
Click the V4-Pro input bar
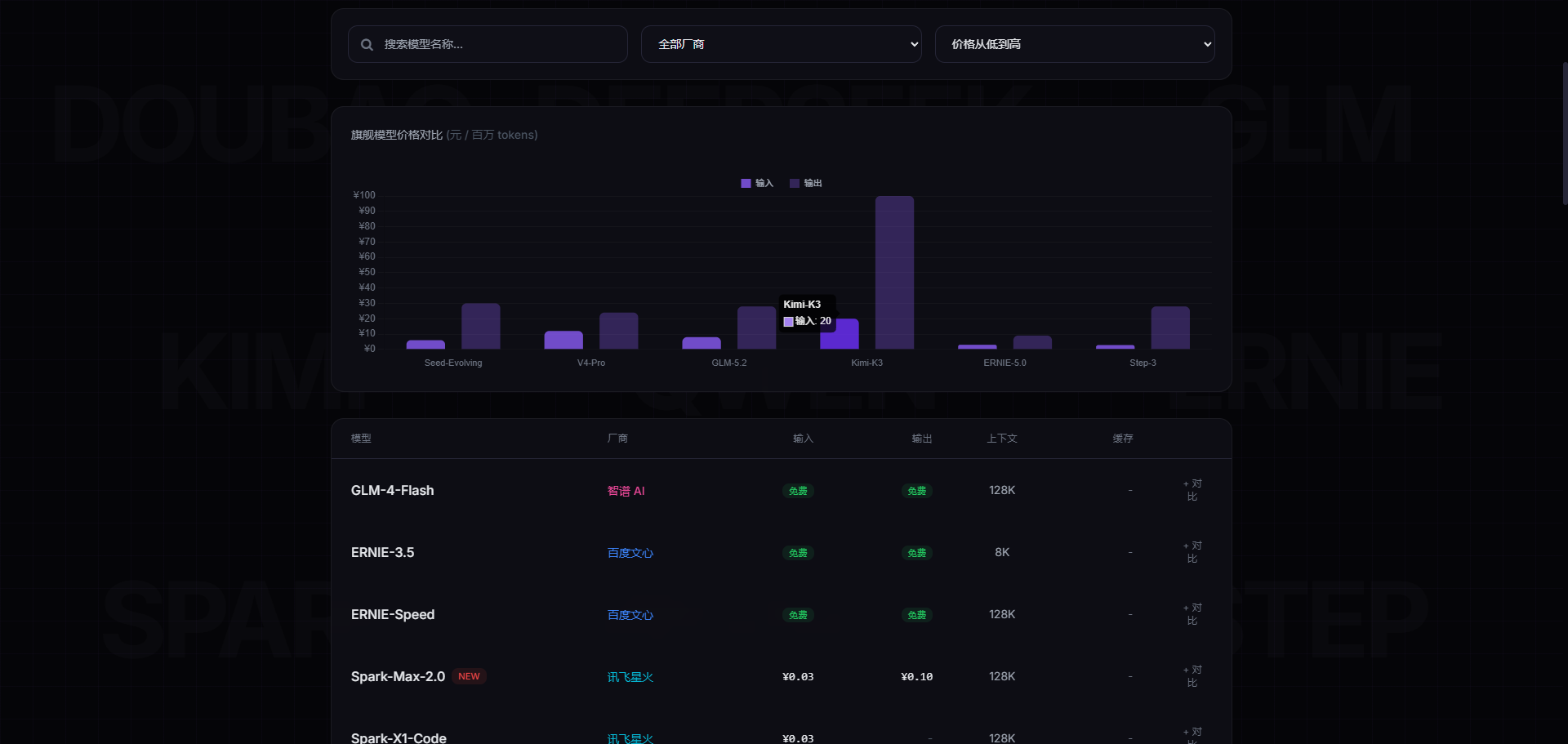[x=563, y=340]
